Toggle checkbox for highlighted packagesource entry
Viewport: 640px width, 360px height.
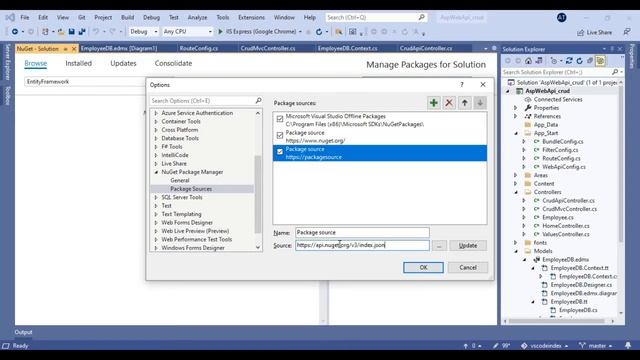280,151
